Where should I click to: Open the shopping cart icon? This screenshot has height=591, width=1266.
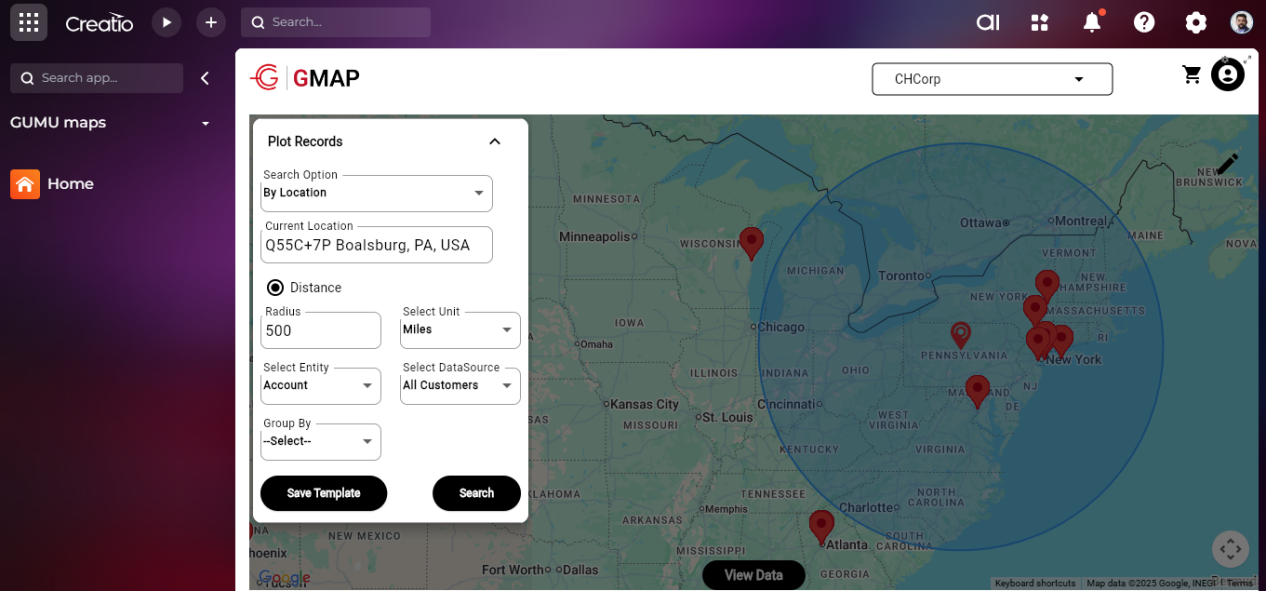coord(1191,75)
